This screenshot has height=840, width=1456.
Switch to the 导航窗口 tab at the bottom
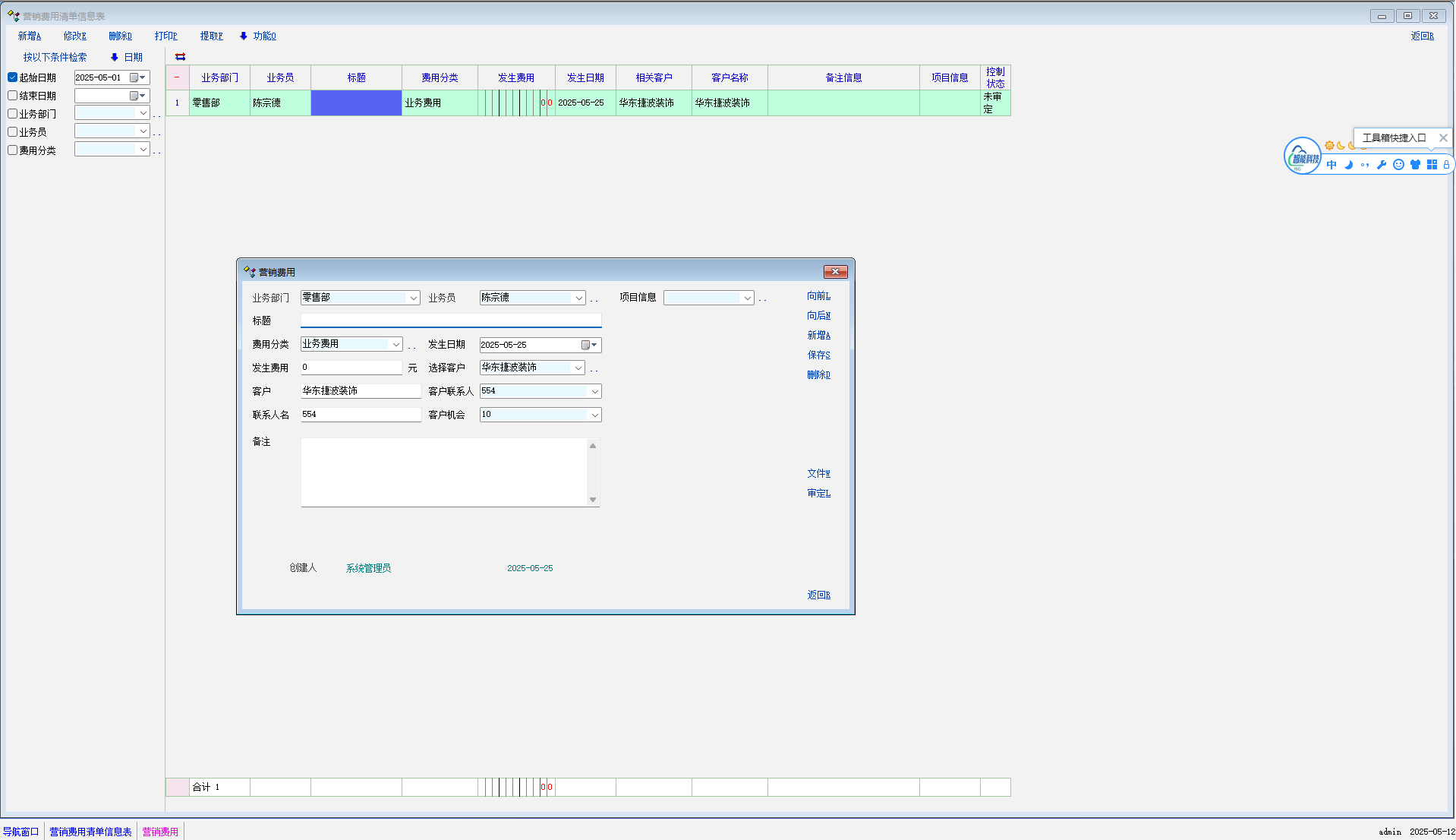[x=20, y=832]
